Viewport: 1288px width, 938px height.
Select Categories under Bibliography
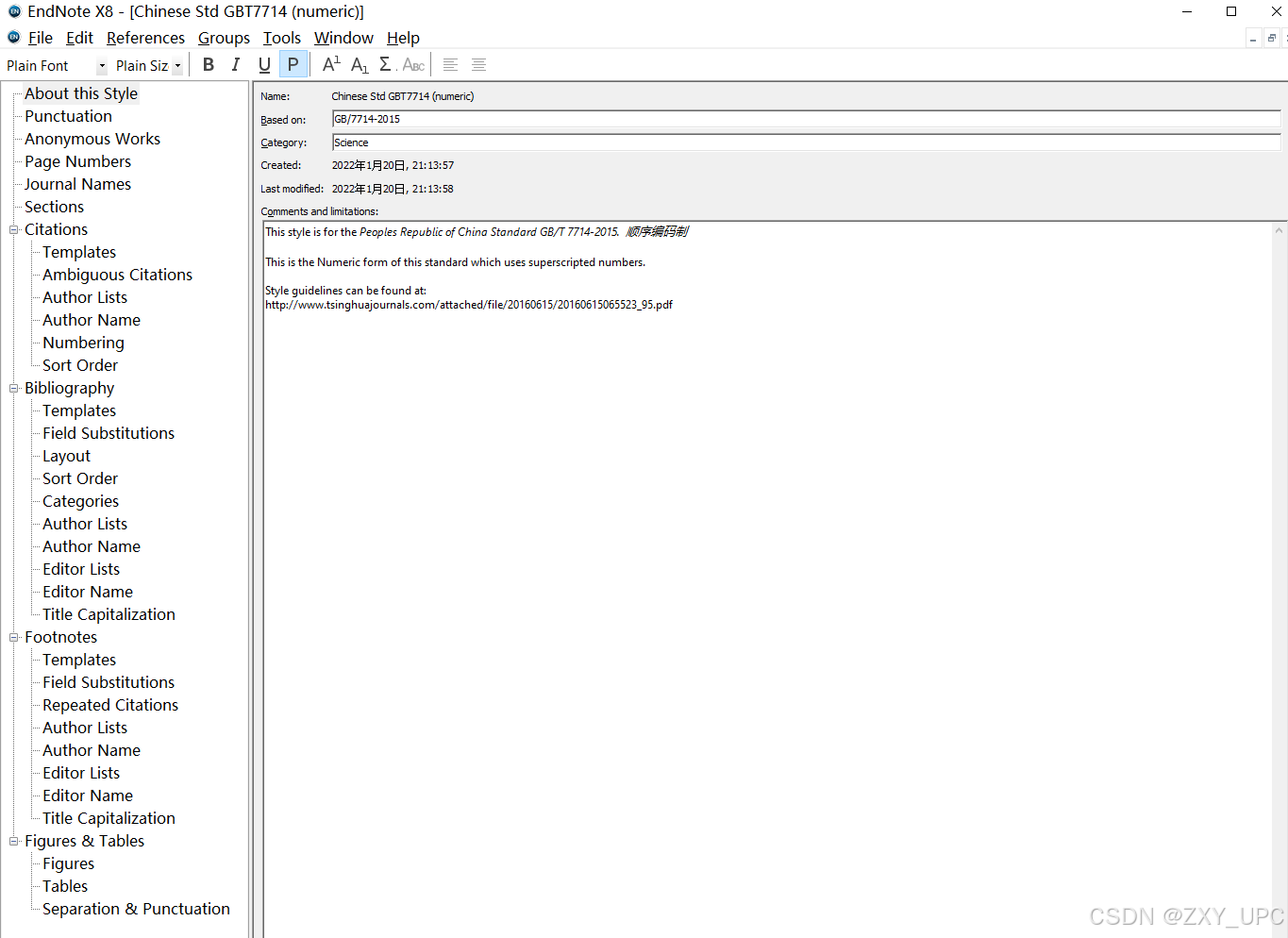(x=80, y=501)
